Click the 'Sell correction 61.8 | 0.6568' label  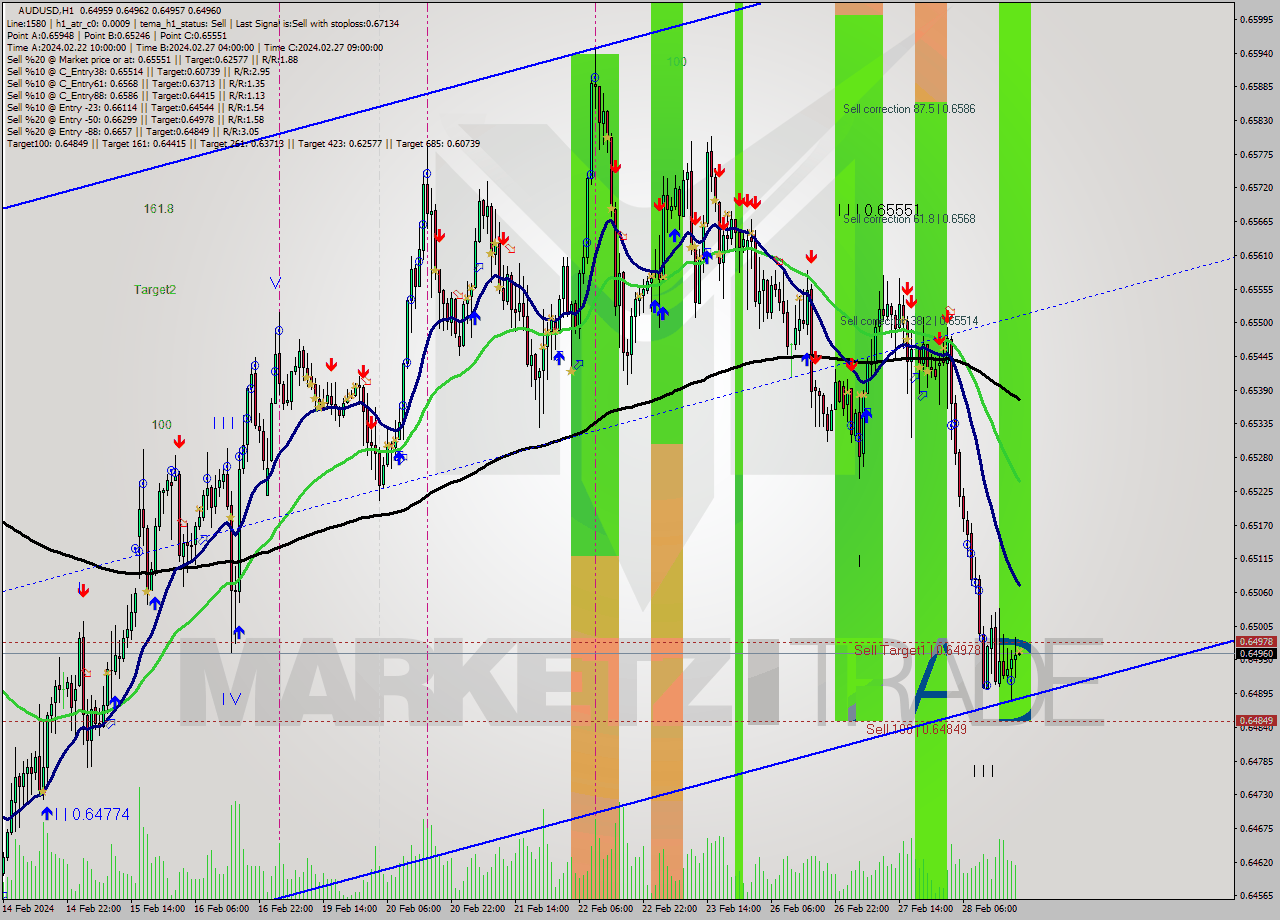click(908, 219)
